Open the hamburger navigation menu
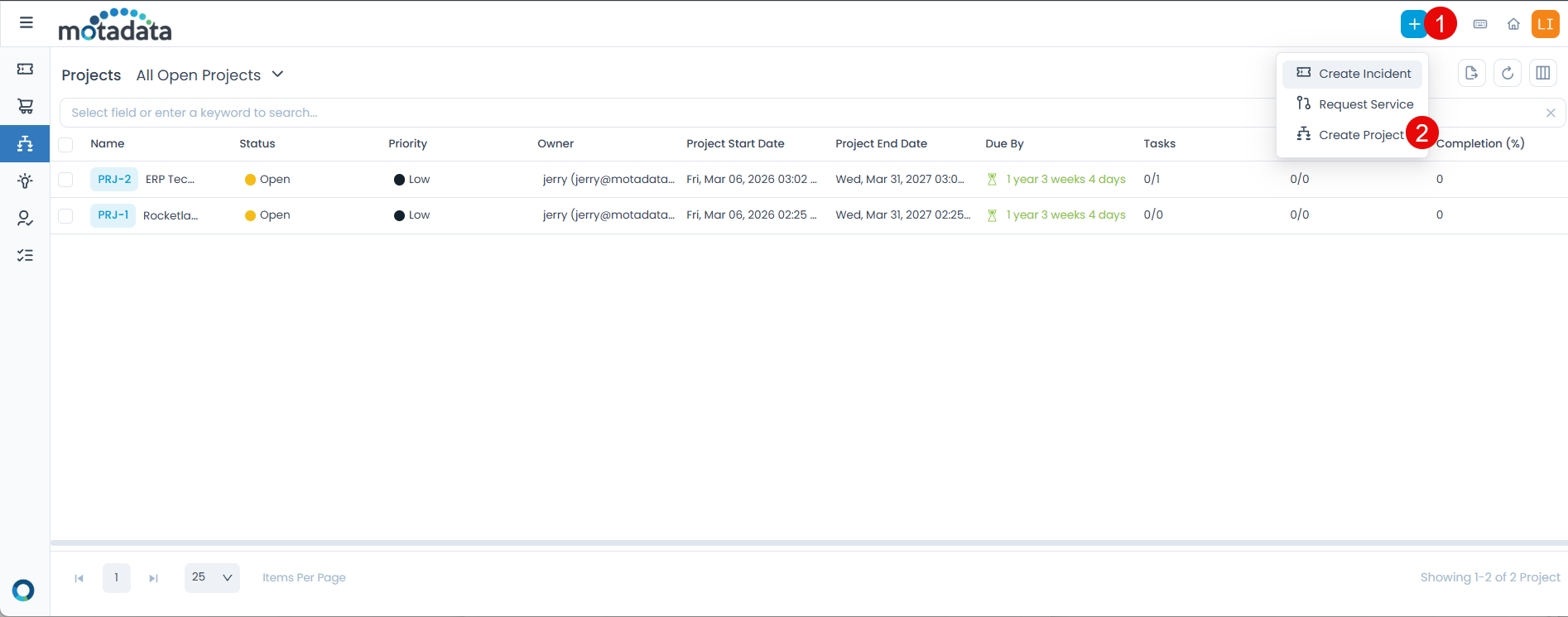Screen dimensions: 1568x617 [26, 22]
